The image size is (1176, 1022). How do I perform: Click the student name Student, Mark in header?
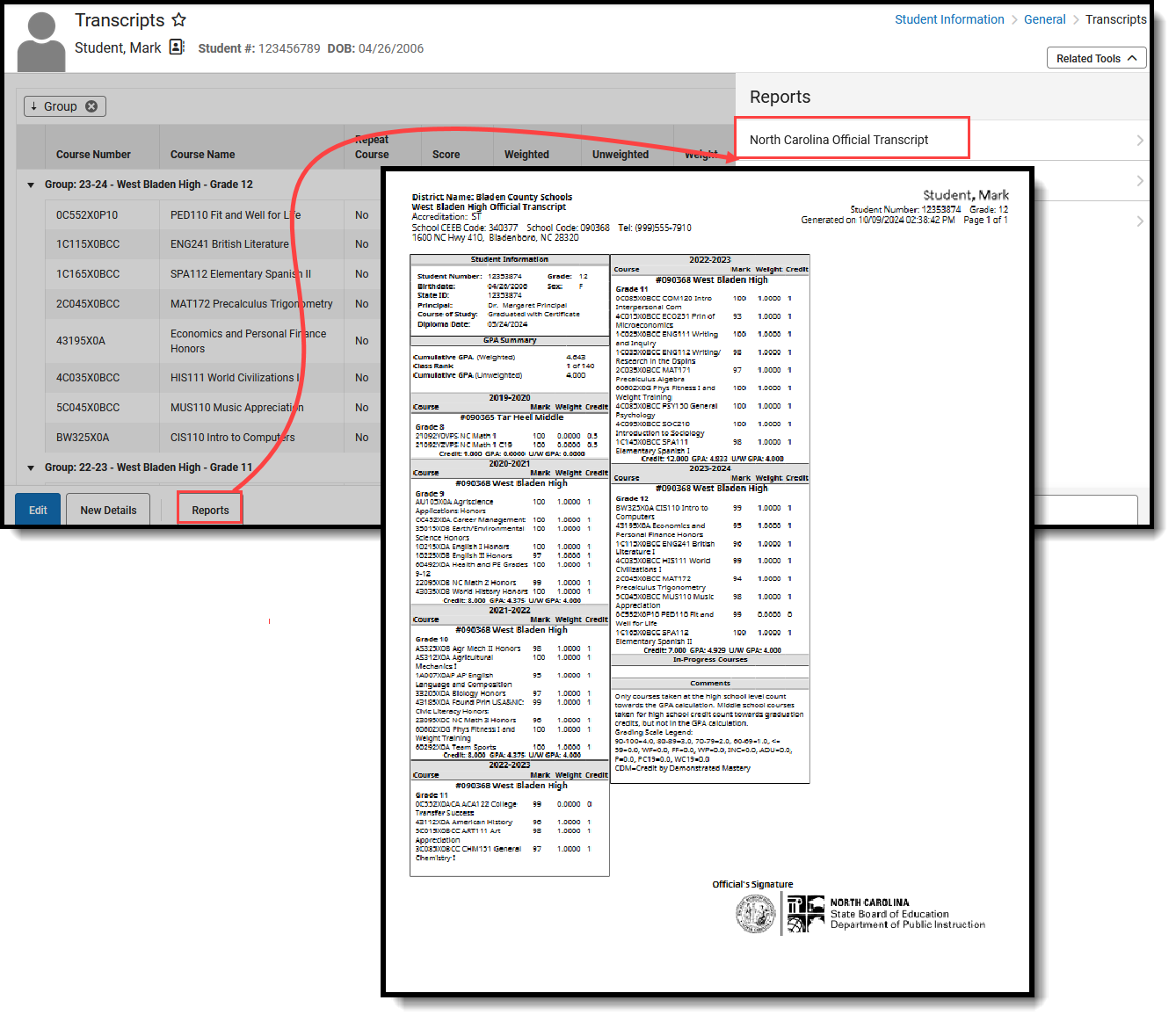coord(118,47)
